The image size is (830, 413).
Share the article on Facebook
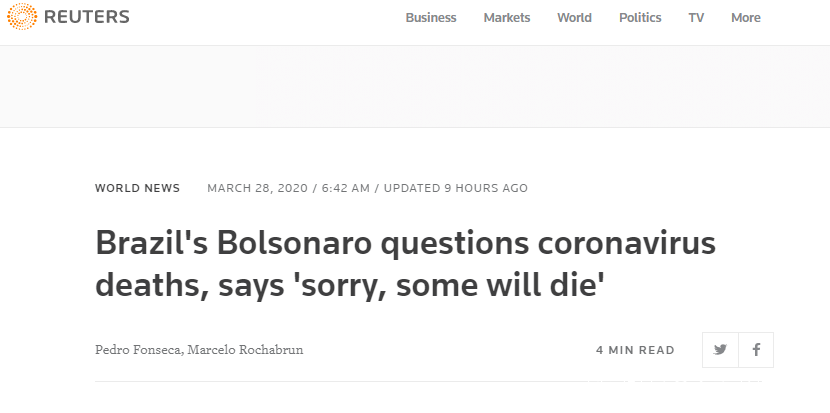point(756,350)
